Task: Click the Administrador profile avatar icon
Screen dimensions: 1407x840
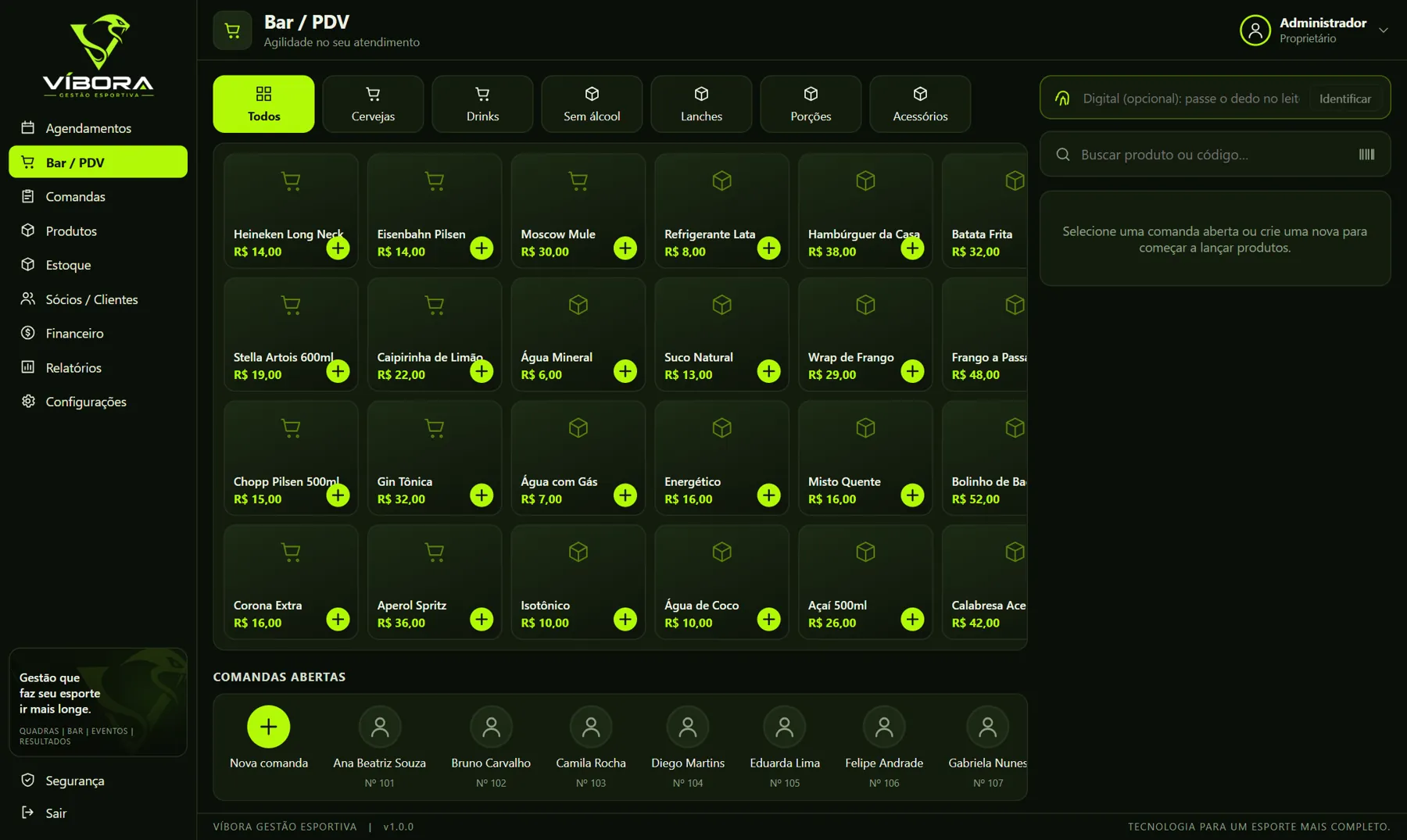Action: 1255,30
